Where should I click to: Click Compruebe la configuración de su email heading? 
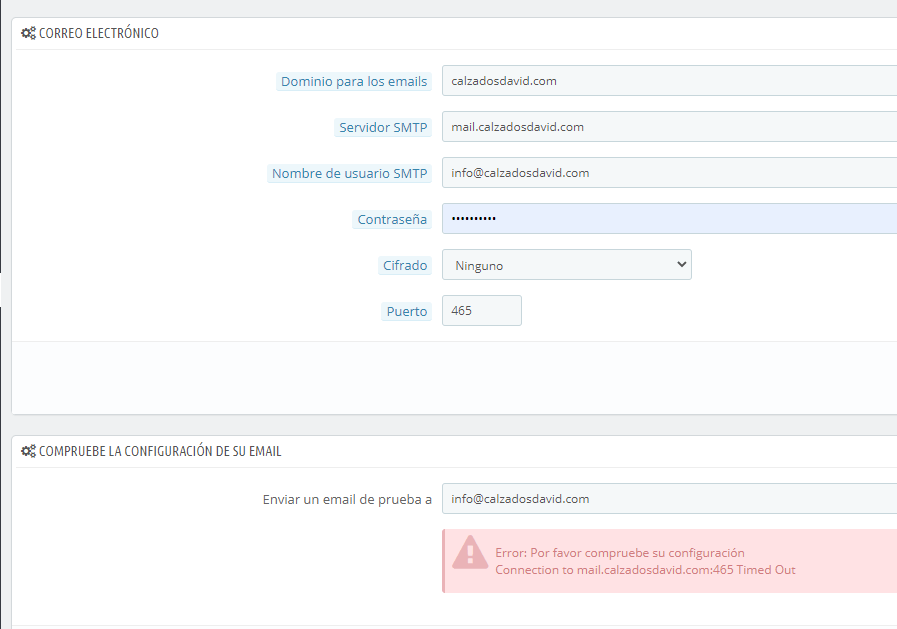160,451
